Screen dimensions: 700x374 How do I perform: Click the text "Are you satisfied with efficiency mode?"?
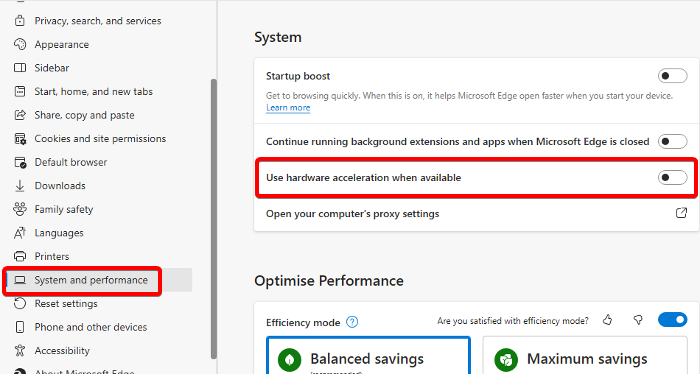[x=513, y=321]
